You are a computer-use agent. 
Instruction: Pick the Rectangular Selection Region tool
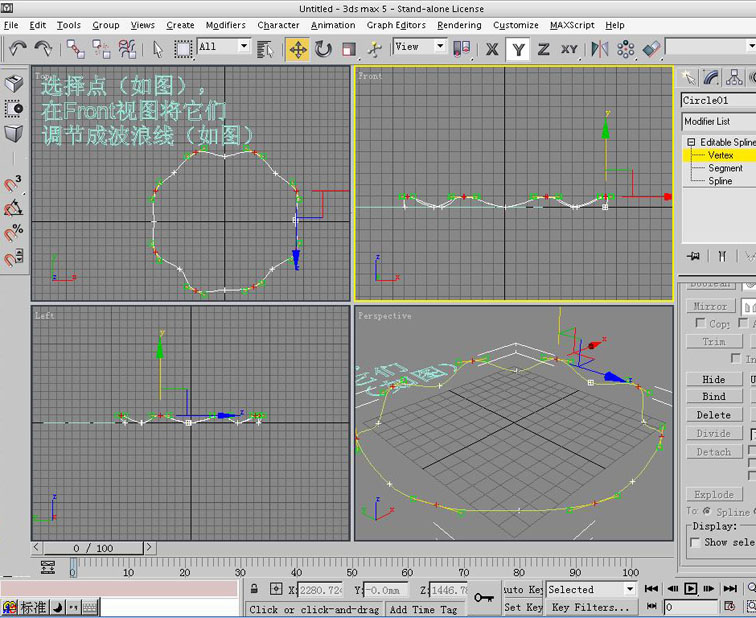(183, 49)
